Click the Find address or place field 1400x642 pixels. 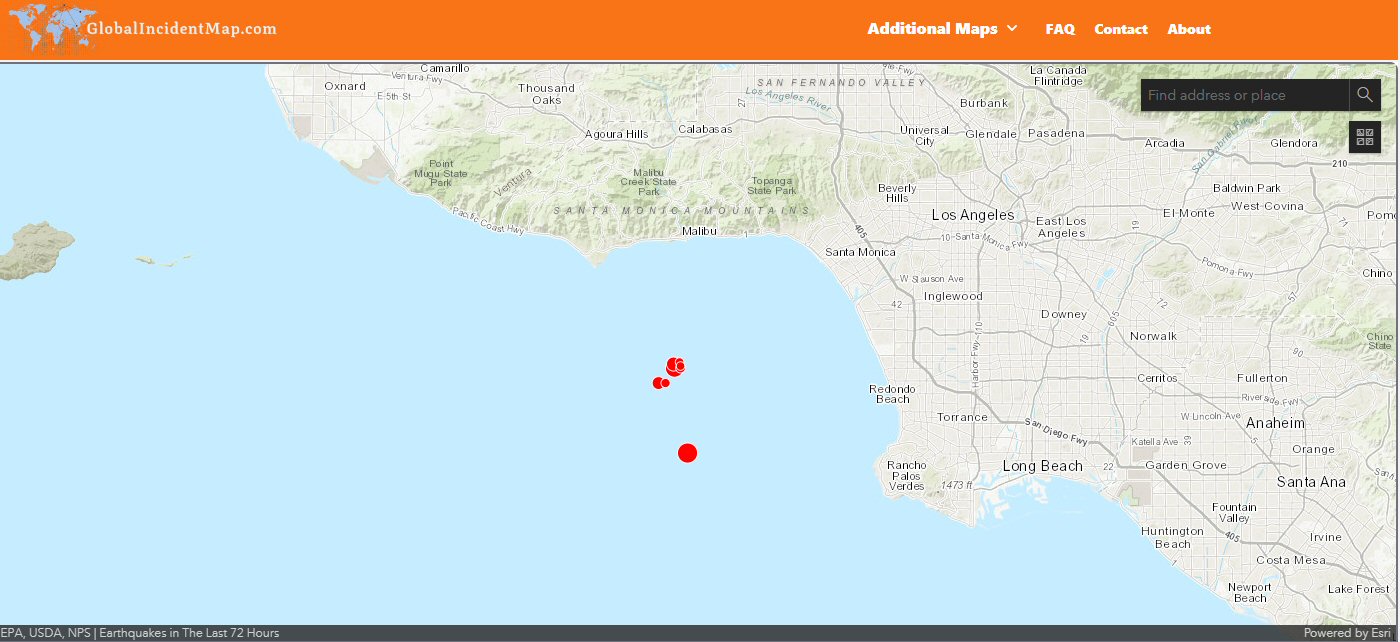click(x=1245, y=95)
